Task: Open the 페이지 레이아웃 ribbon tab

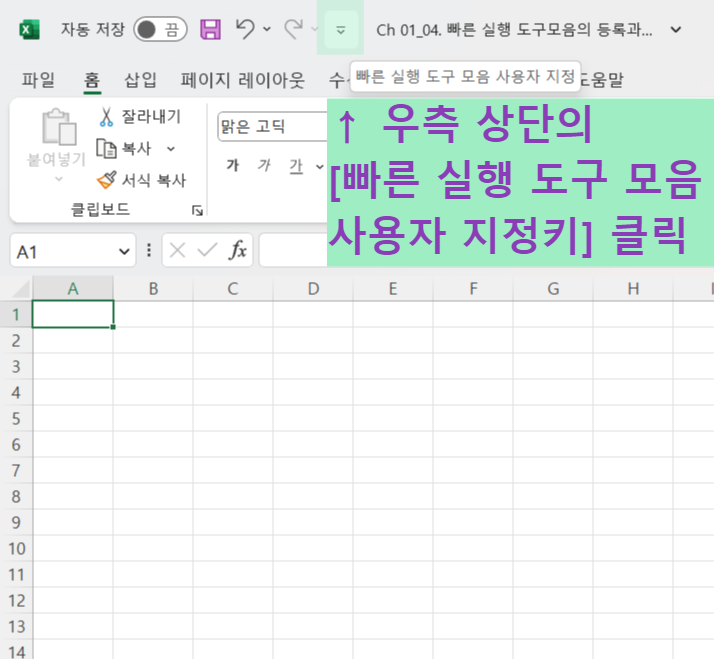Action: [243, 80]
